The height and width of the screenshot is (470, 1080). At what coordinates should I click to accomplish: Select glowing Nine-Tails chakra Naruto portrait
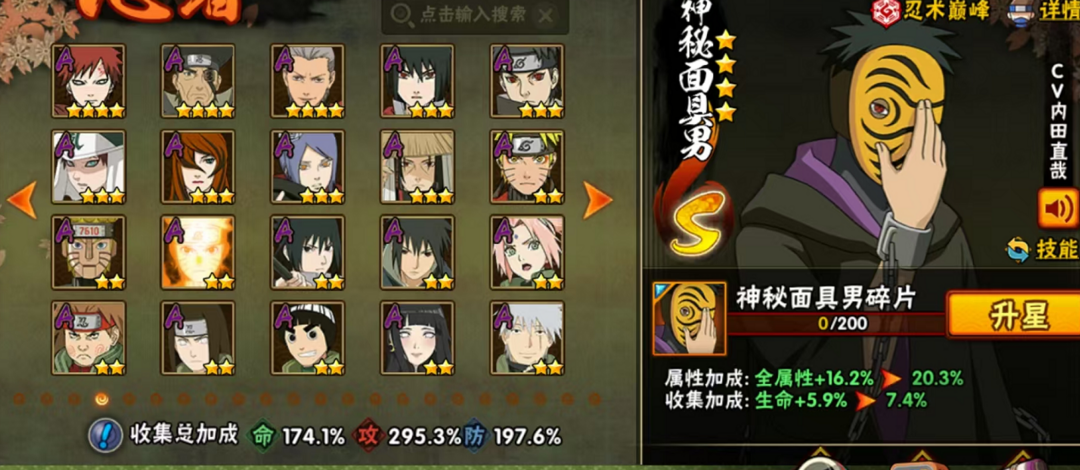pos(198,252)
